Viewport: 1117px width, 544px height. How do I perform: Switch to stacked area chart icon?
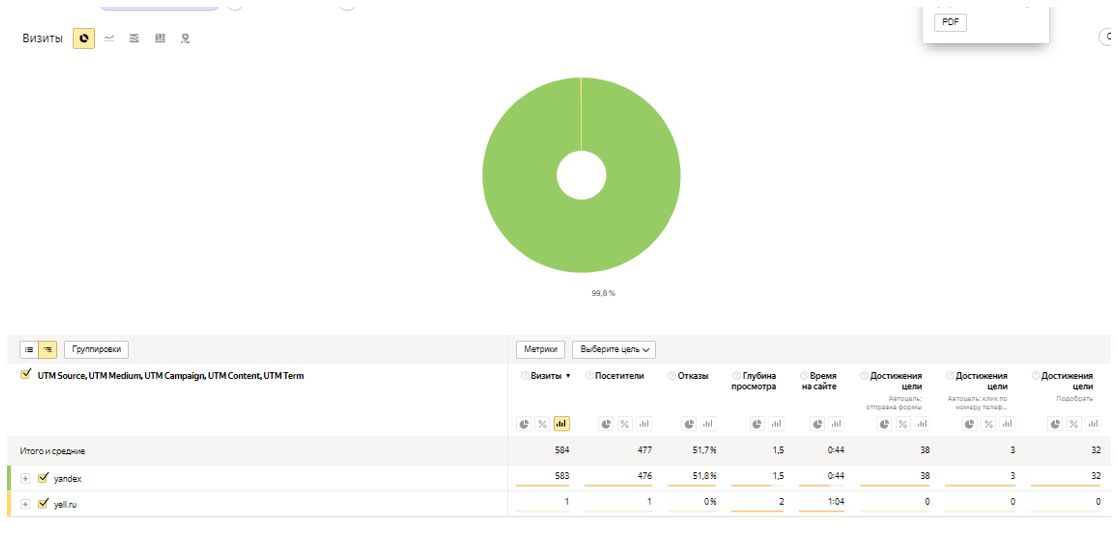134,38
